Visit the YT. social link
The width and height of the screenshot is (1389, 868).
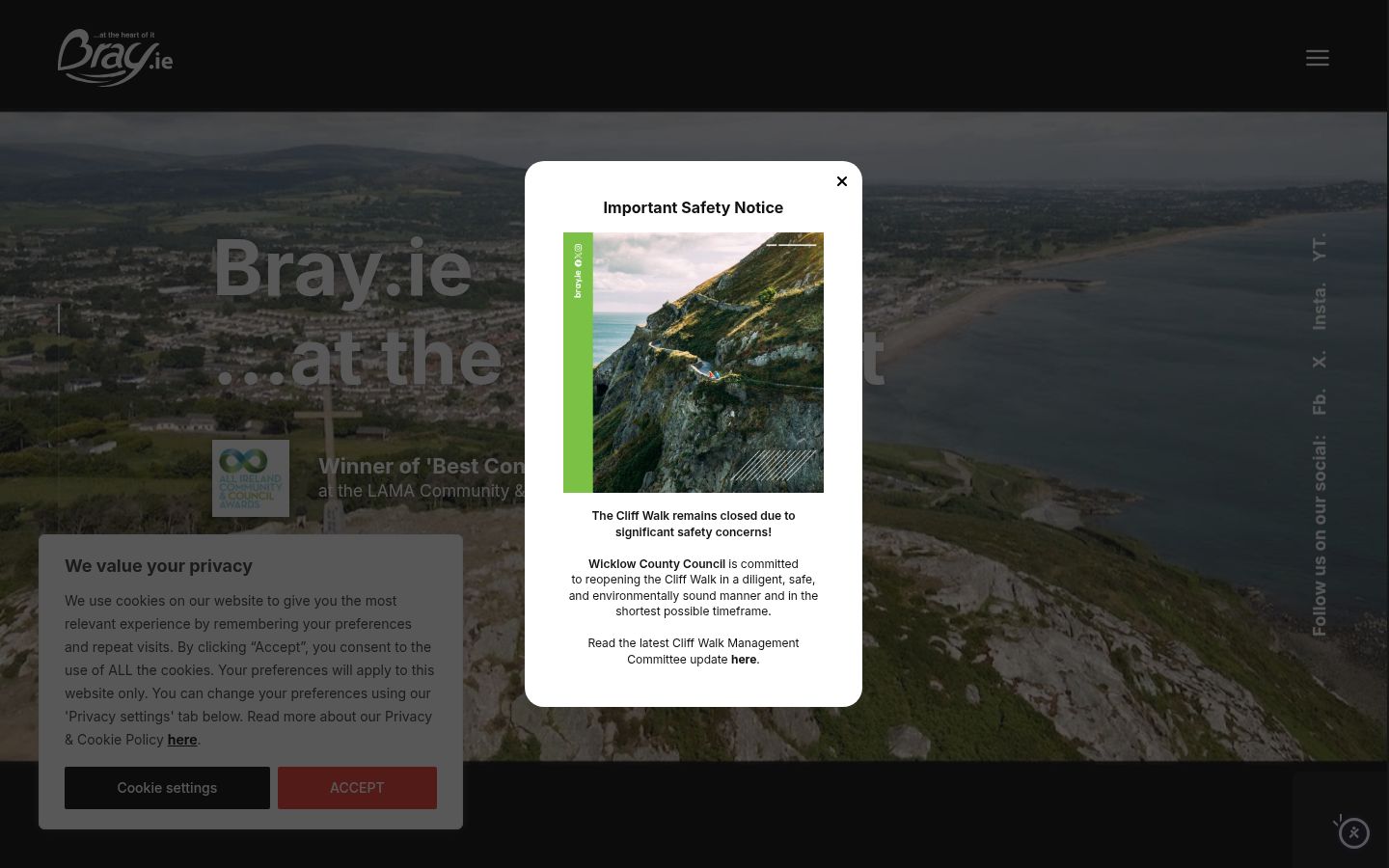click(1319, 247)
